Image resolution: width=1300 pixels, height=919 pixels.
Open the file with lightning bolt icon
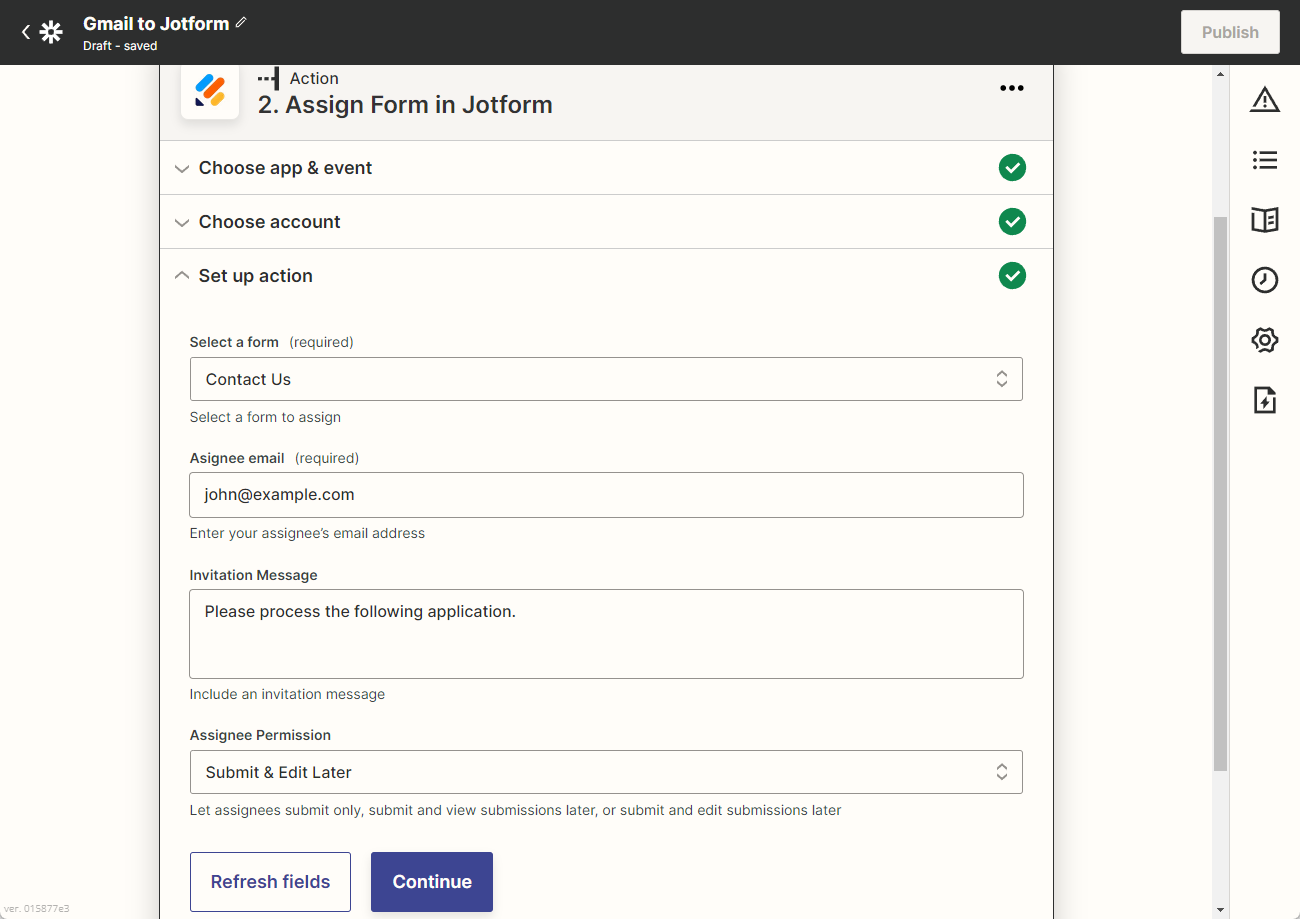(1264, 401)
